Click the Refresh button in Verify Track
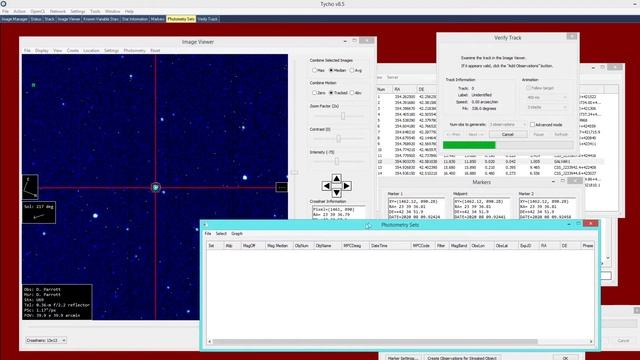The width and height of the screenshot is (640, 360). pyautogui.click(x=561, y=134)
